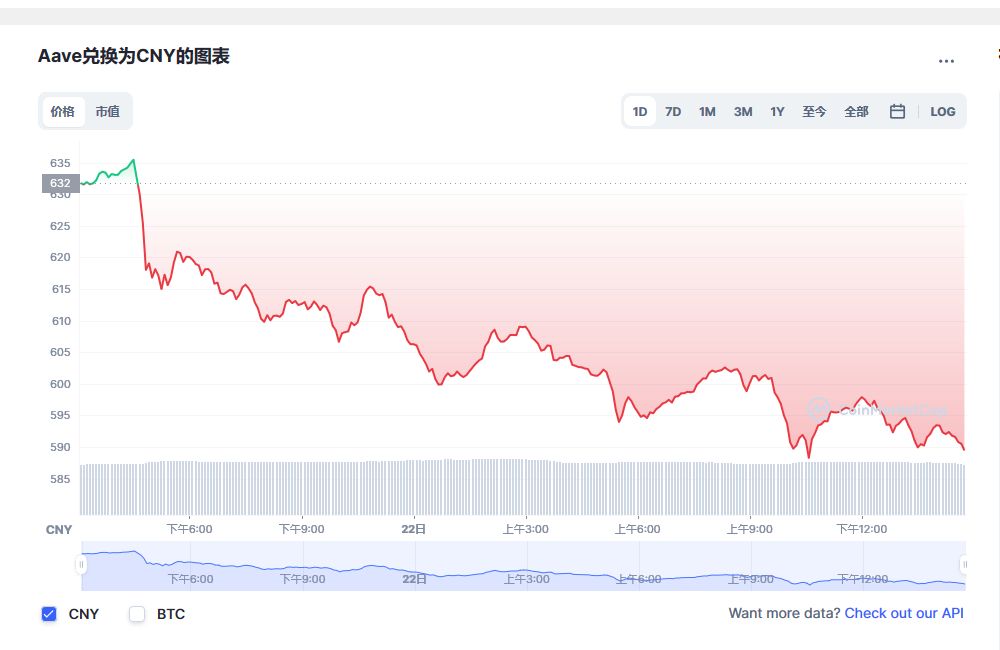Click the 632 price marker label
The width and height of the screenshot is (1000, 650).
(x=61, y=183)
